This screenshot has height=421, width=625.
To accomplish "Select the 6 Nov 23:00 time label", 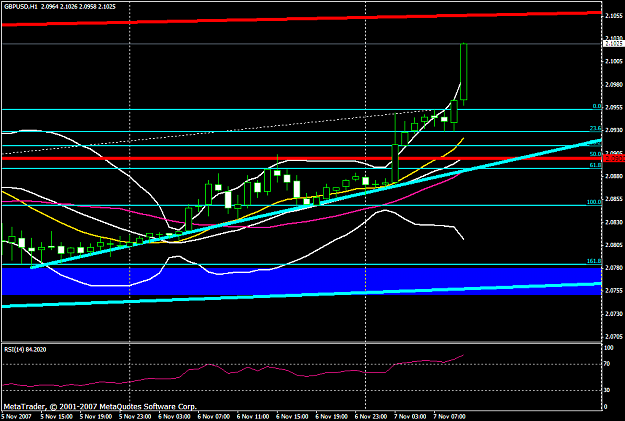I will [x=371, y=417].
